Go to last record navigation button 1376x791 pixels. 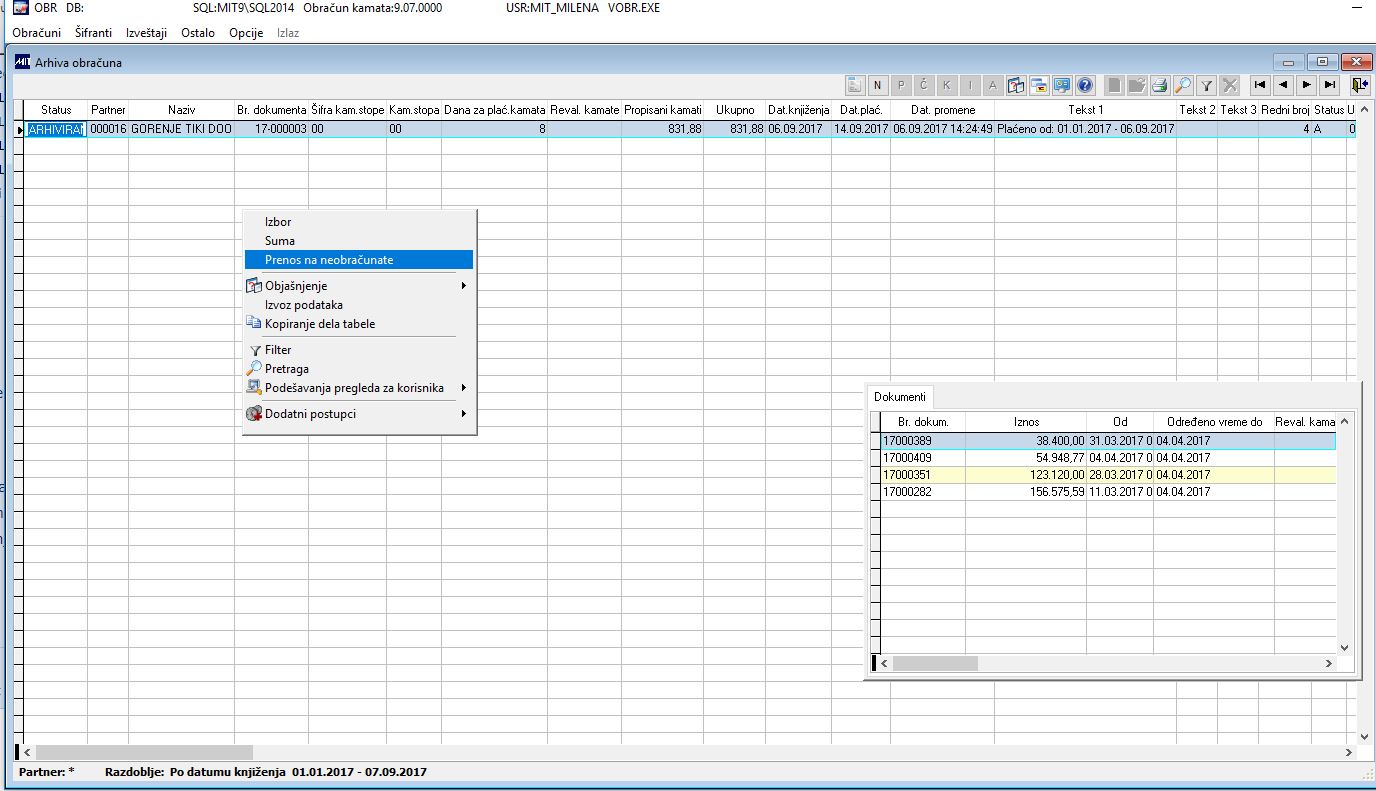[1329, 85]
